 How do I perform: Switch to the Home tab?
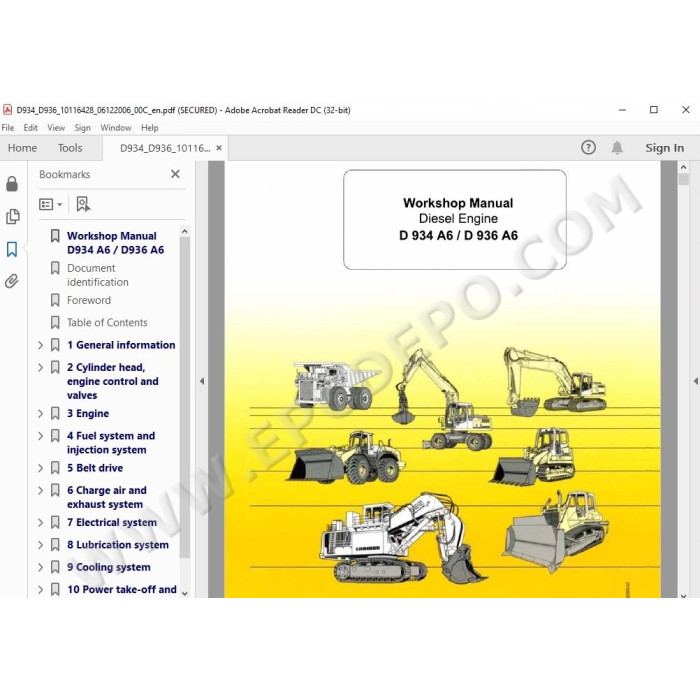point(22,148)
